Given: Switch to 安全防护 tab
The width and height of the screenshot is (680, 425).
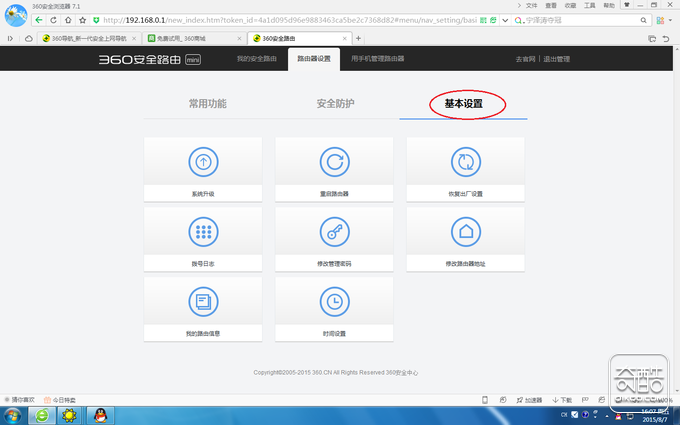Looking at the screenshot, I should tap(335, 104).
